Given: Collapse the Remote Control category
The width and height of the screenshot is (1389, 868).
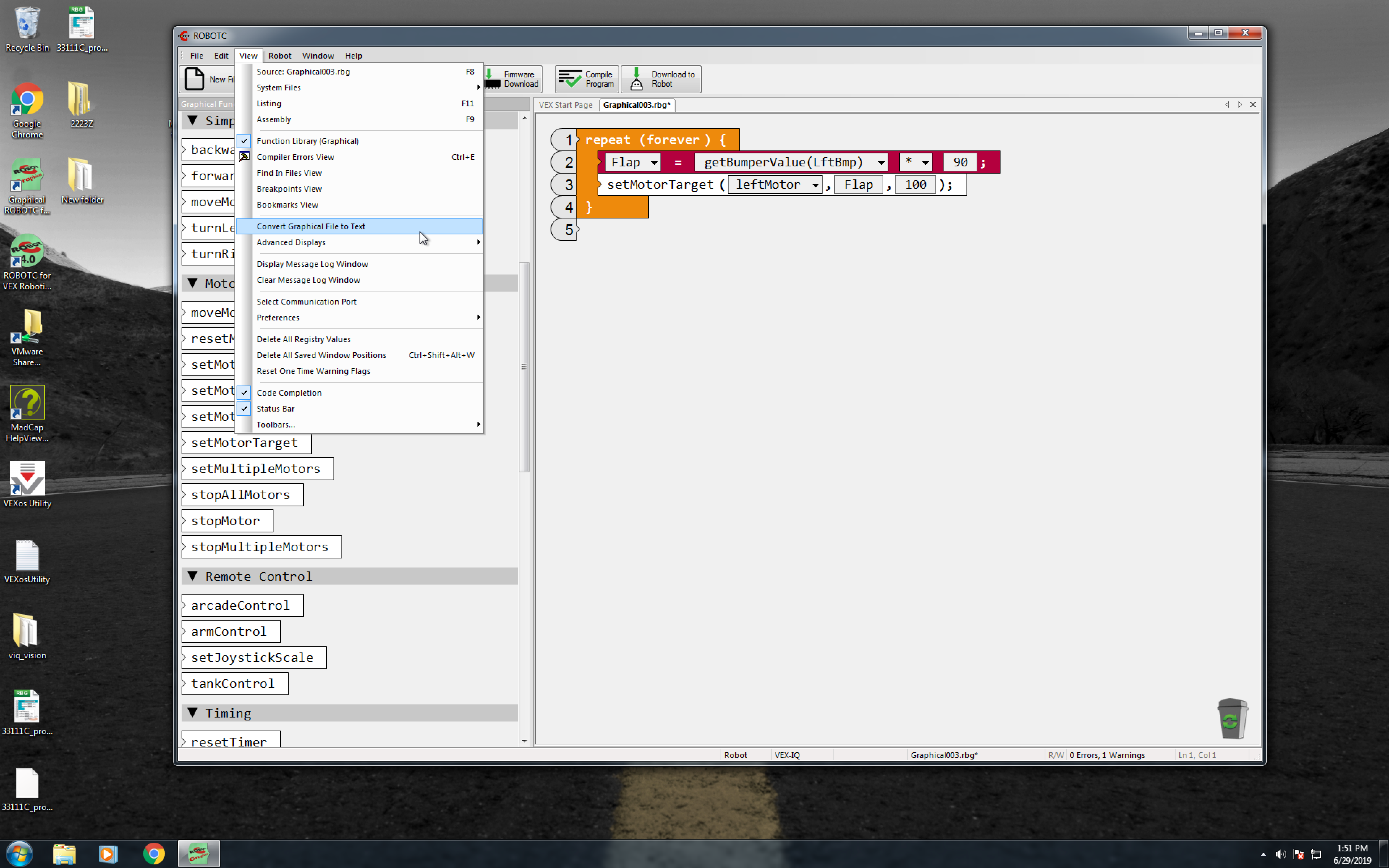Looking at the screenshot, I should point(193,576).
